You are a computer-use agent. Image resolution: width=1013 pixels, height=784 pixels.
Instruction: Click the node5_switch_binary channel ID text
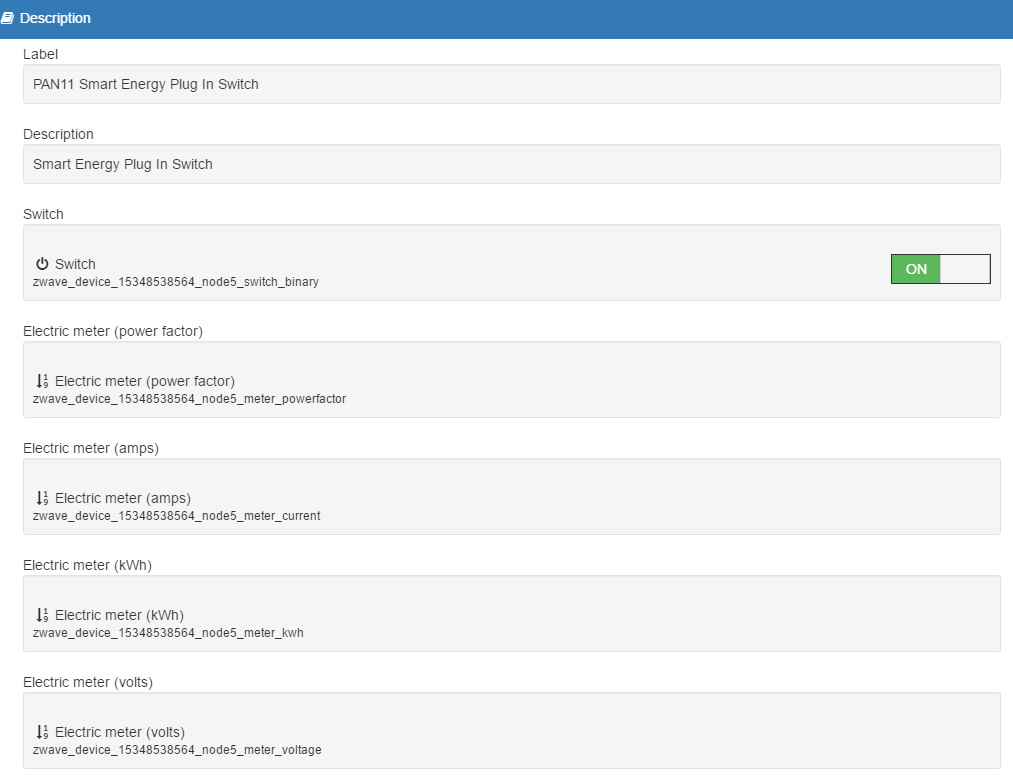tap(176, 282)
